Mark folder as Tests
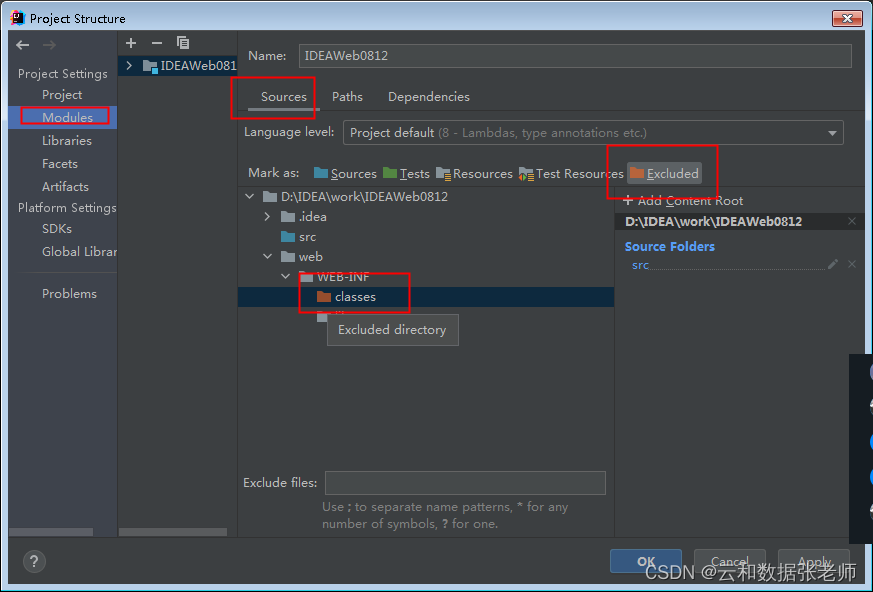This screenshot has height=592, width=873. point(406,174)
